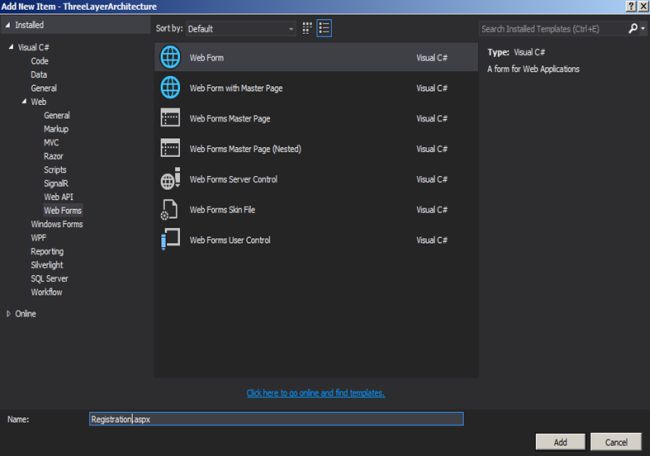The height and width of the screenshot is (456, 650).
Task: Click the help question mark button
Action: tap(631, 6)
